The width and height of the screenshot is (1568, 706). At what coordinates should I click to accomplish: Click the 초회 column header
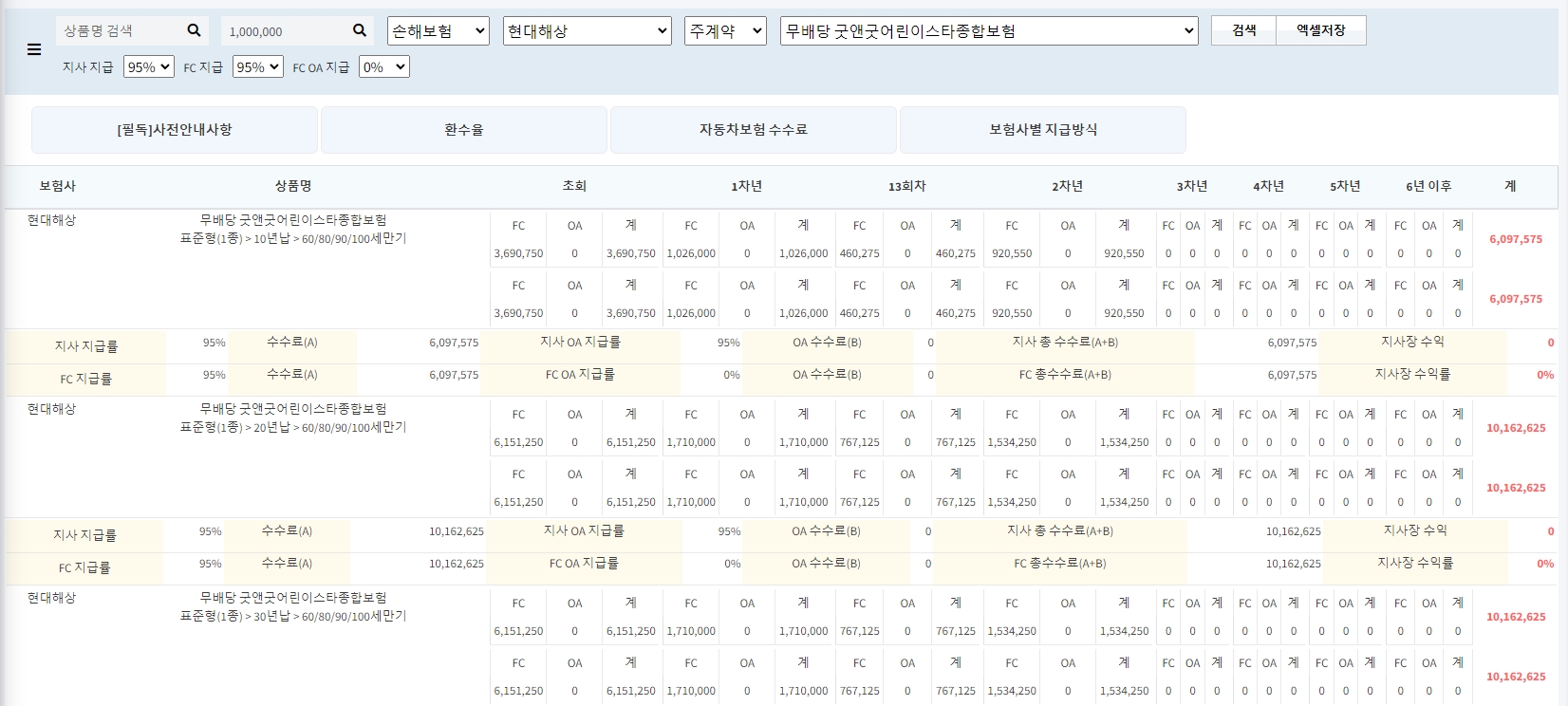click(x=574, y=186)
